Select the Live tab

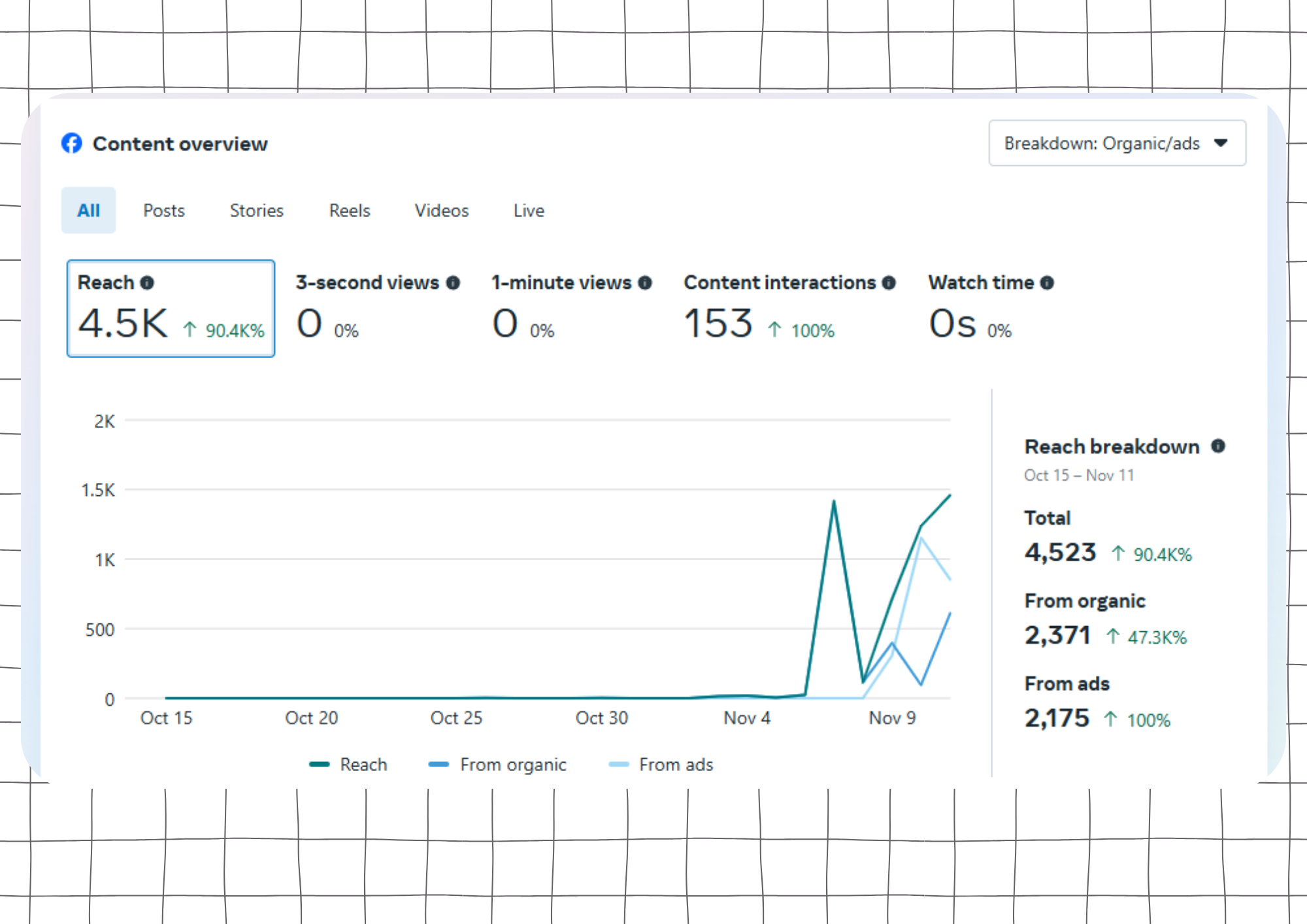coord(529,210)
